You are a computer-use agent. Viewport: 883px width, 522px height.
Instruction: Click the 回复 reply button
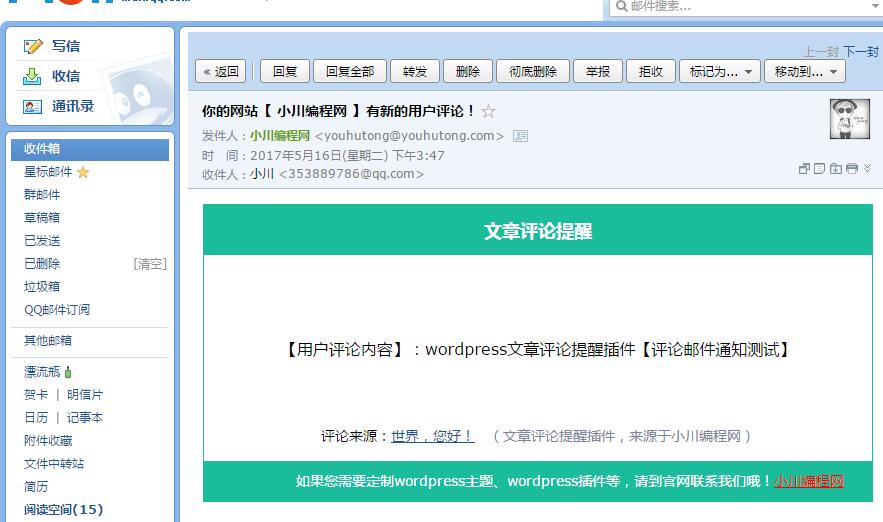point(285,72)
